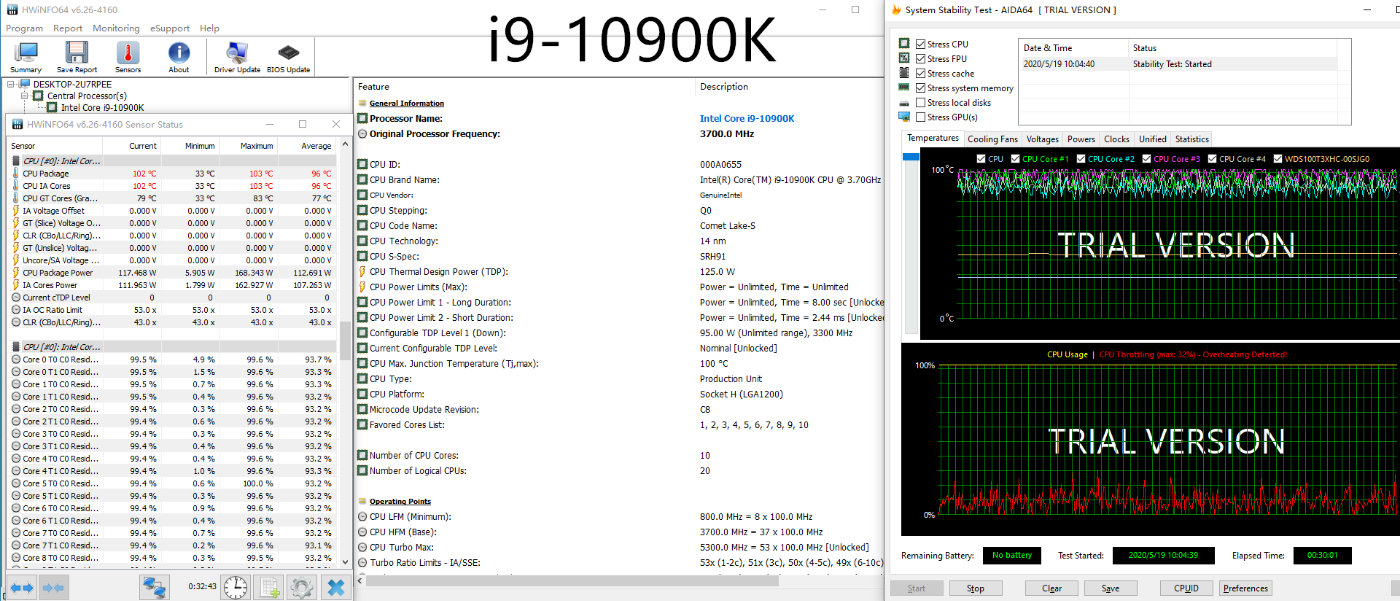
Task: Toggle the WDS100T3XHC-00SJG0 graph checkbox
Action: pyautogui.click(x=1279, y=159)
